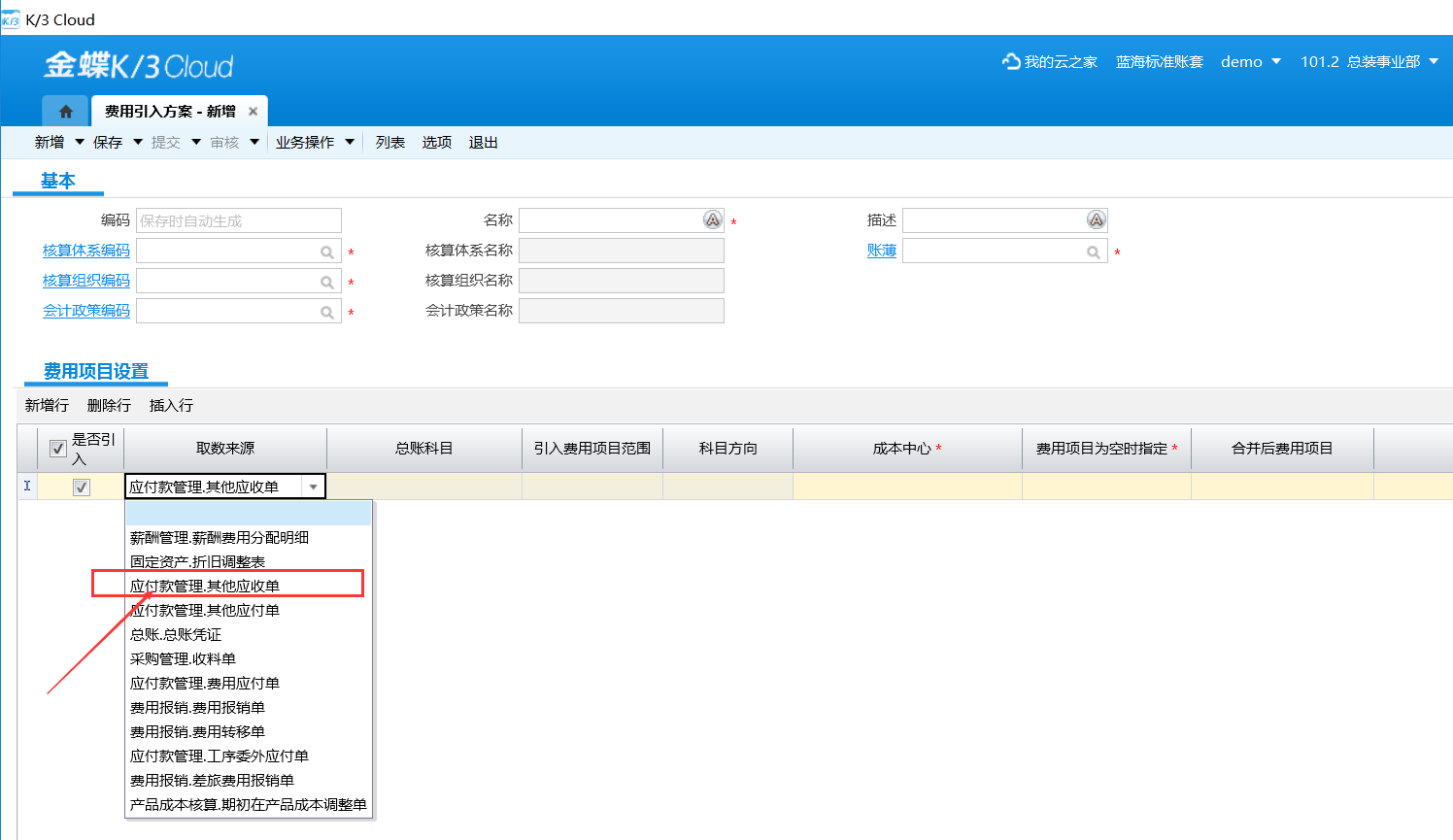Click 新增行 in the grid toolbar
1453x840 pixels.
[48, 405]
